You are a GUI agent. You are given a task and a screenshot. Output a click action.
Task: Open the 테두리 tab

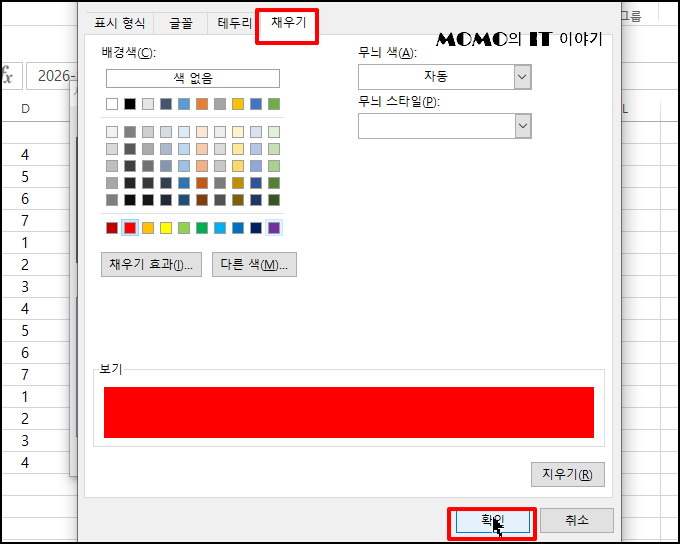(x=234, y=23)
